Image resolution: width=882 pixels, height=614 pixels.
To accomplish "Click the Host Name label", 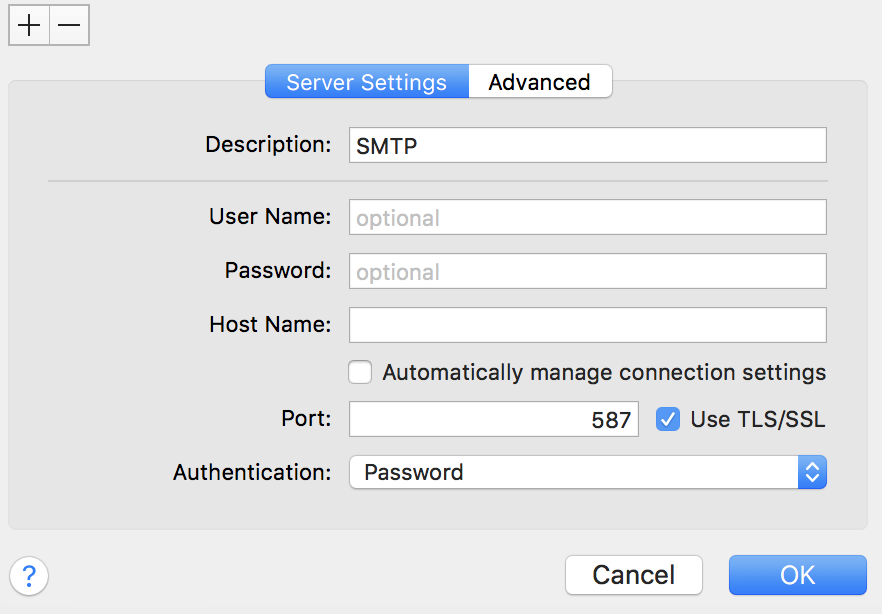I will coord(270,324).
